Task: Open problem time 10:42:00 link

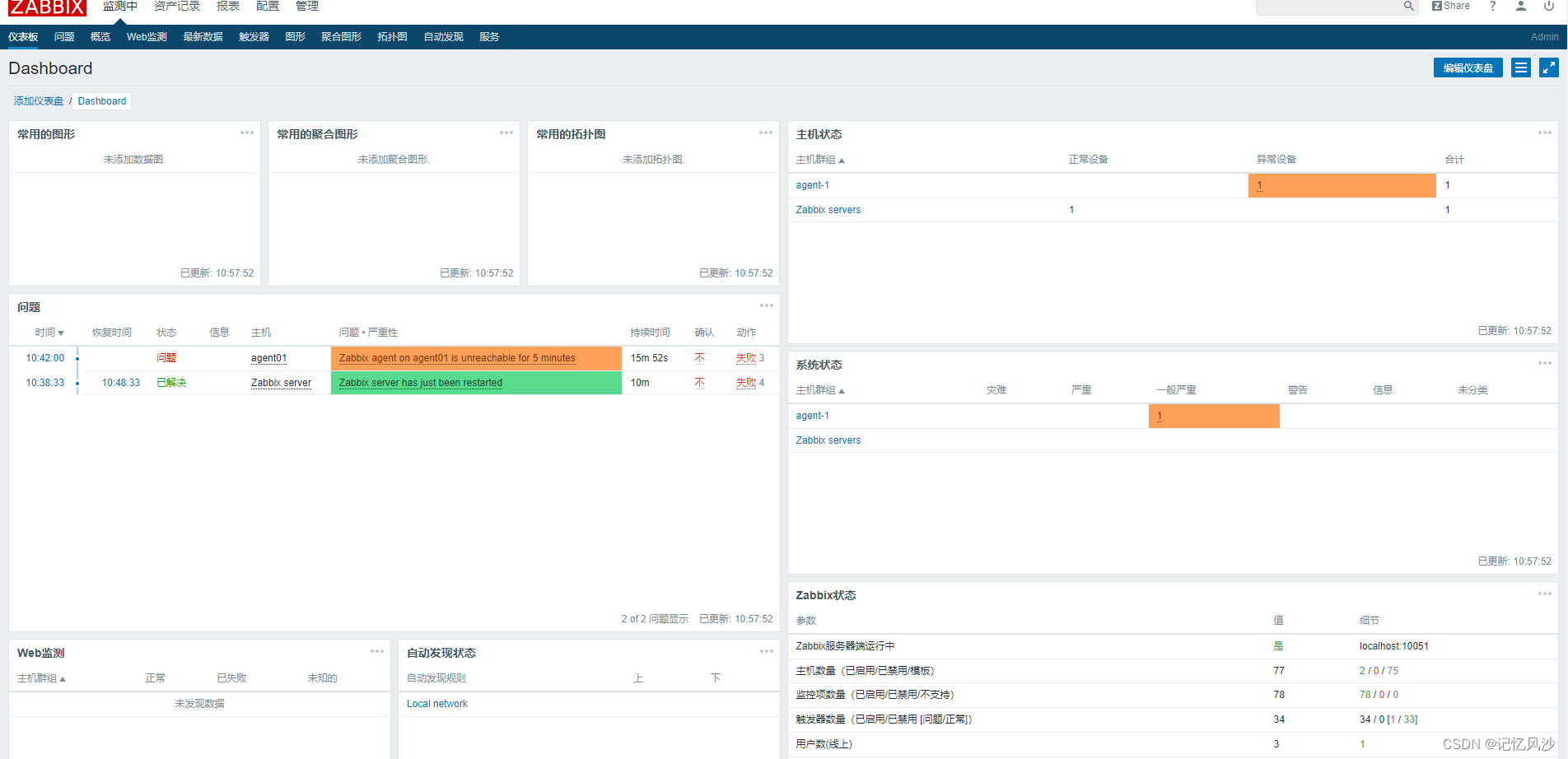Action: coord(44,358)
